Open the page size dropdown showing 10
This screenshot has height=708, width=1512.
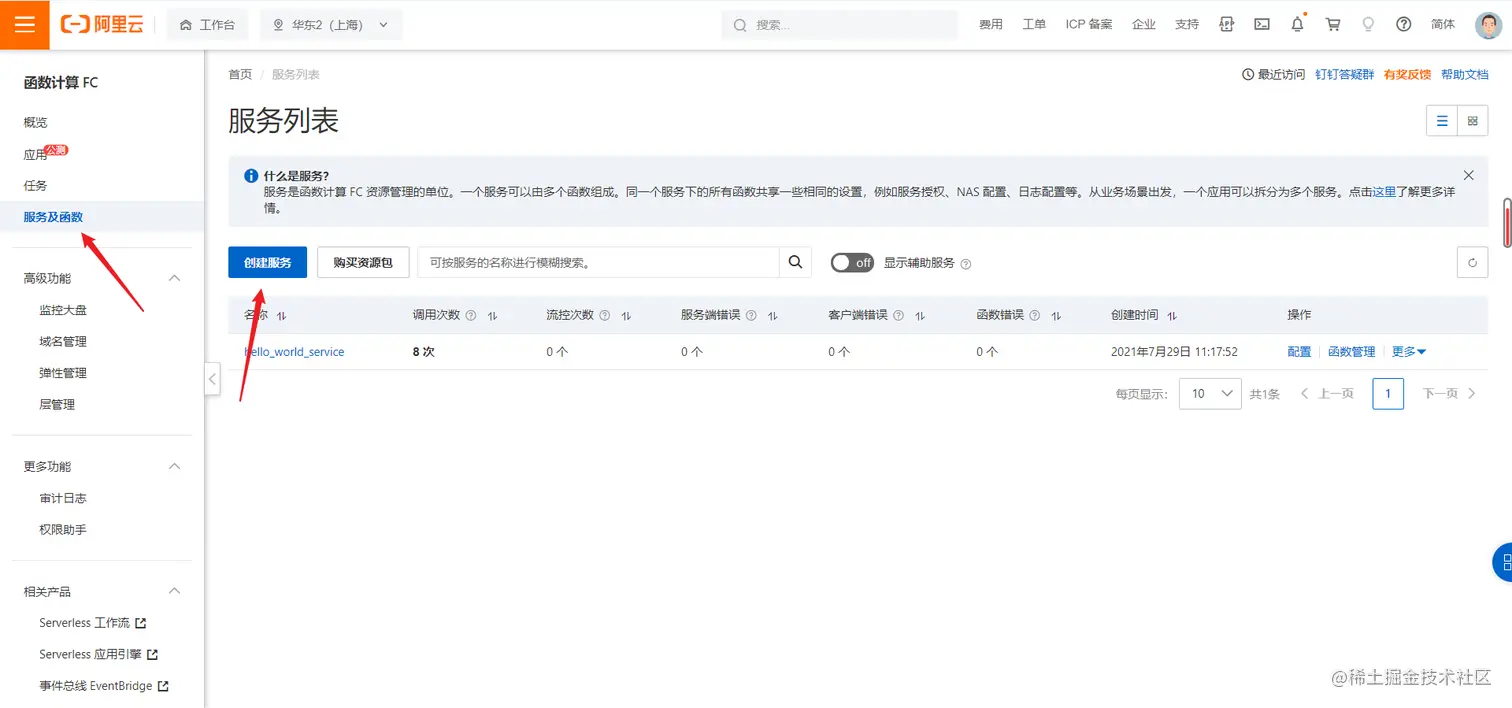pos(1209,393)
